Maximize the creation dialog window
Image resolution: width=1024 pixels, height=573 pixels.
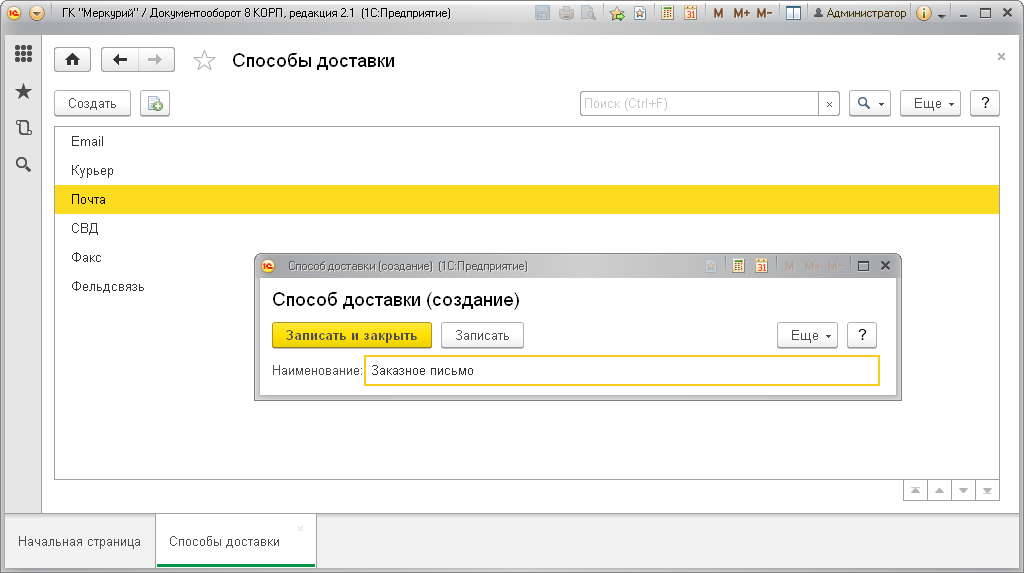tap(863, 266)
